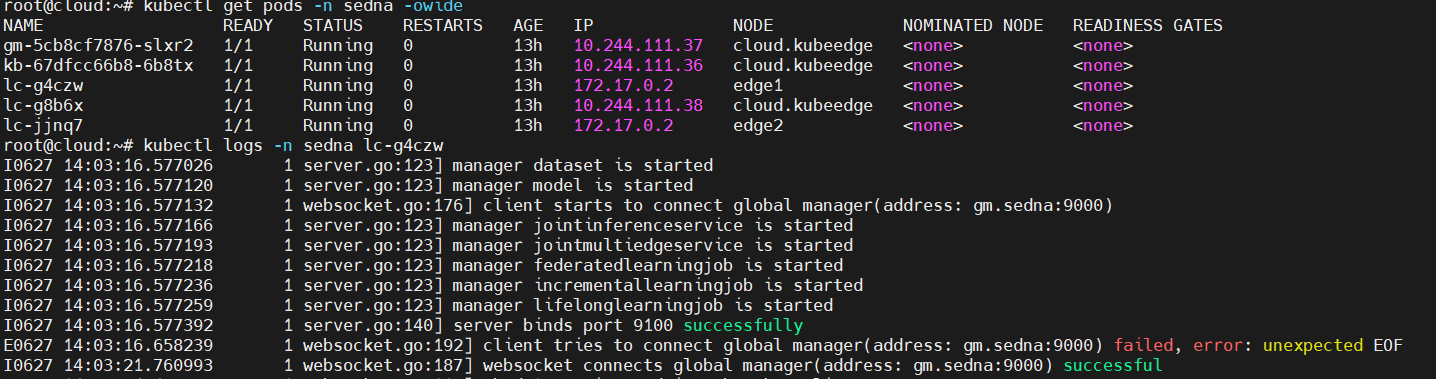
Task: Click the NOMINATED NODE column header
Action: pos(973,26)
